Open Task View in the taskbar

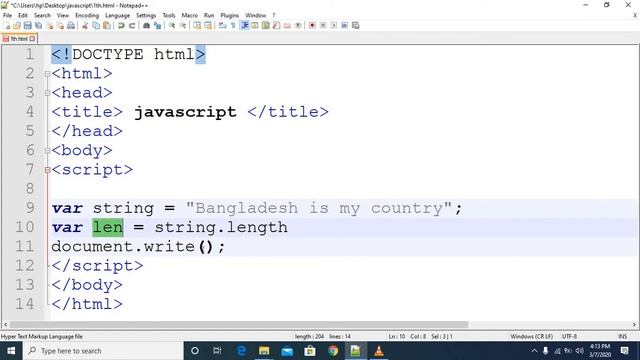[218, 351]
